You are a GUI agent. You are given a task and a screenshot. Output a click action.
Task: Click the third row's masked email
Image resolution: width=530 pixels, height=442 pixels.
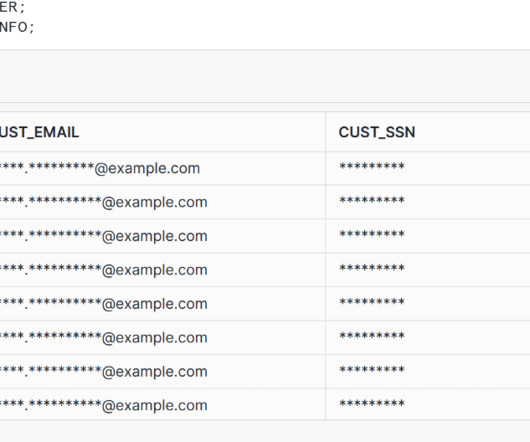pyautogui.click(x=104, y=236)
